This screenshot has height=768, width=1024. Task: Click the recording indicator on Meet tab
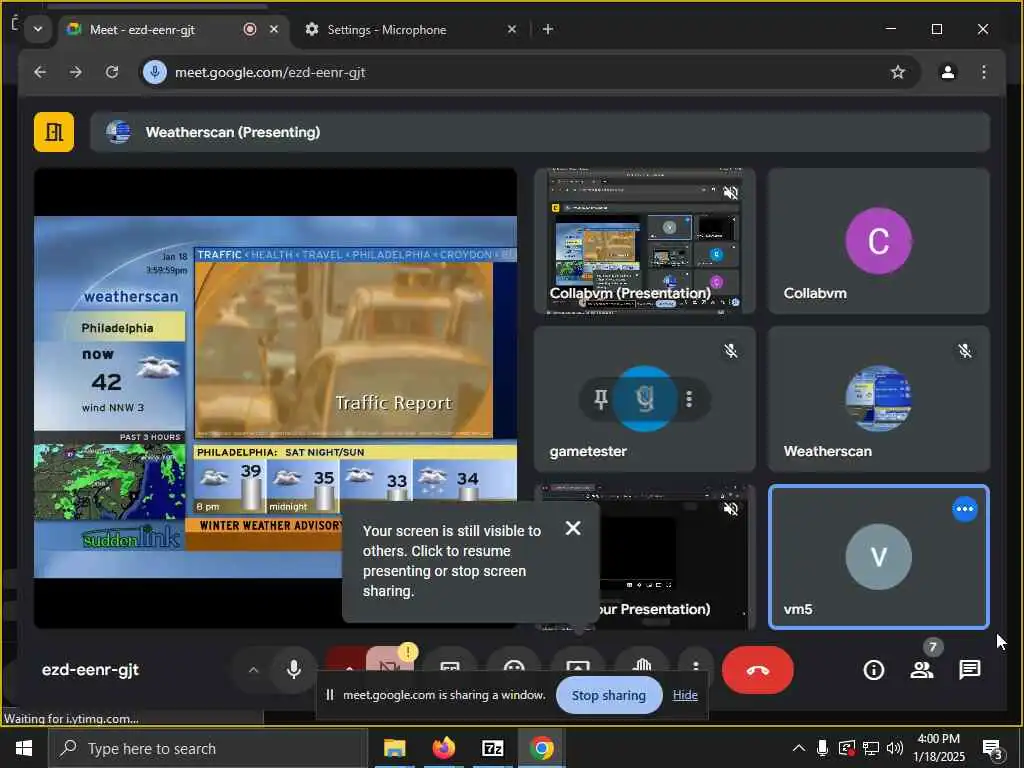pos(249,29)
